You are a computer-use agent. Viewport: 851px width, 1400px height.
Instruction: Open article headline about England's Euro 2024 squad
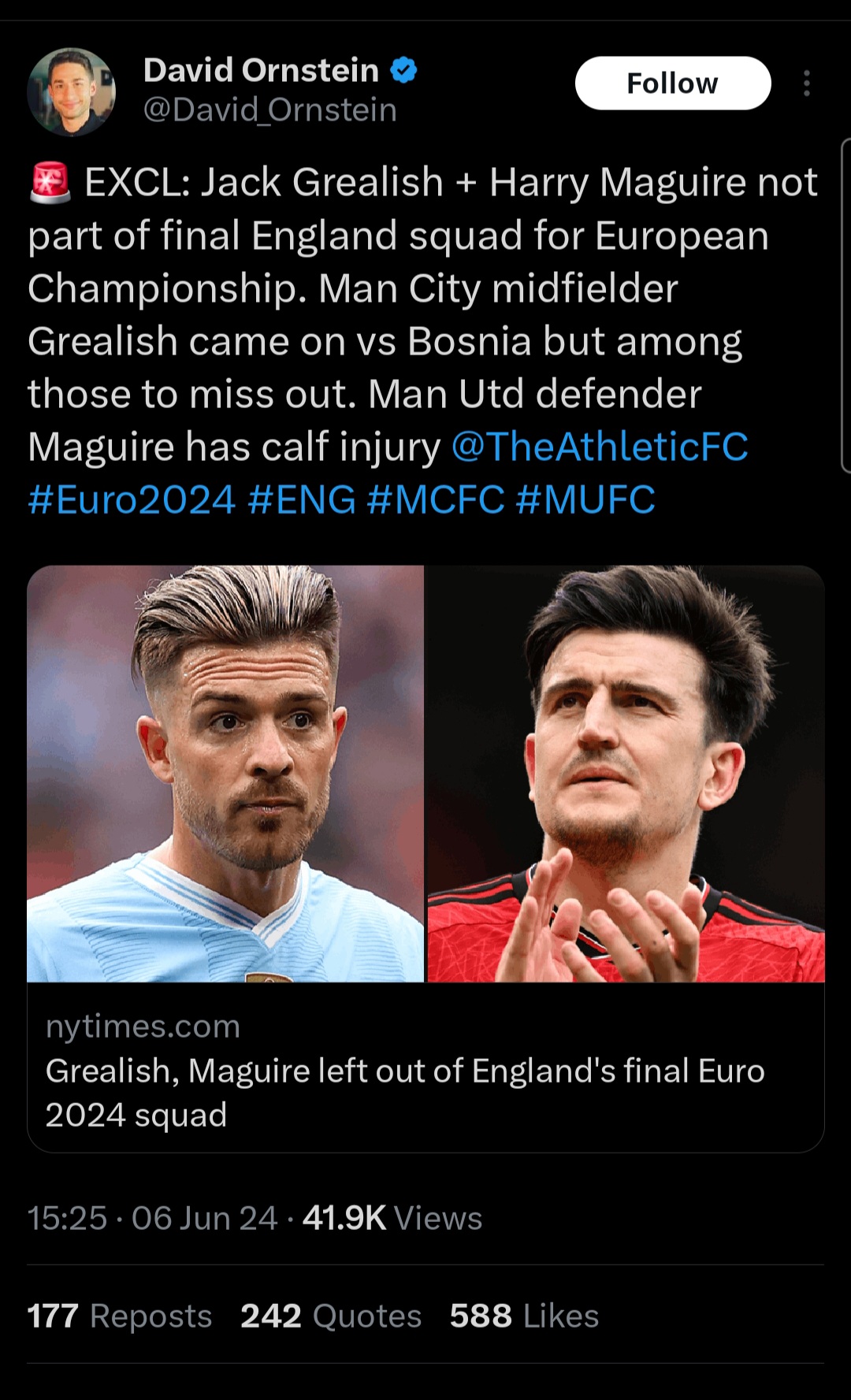pos(405,1093)
